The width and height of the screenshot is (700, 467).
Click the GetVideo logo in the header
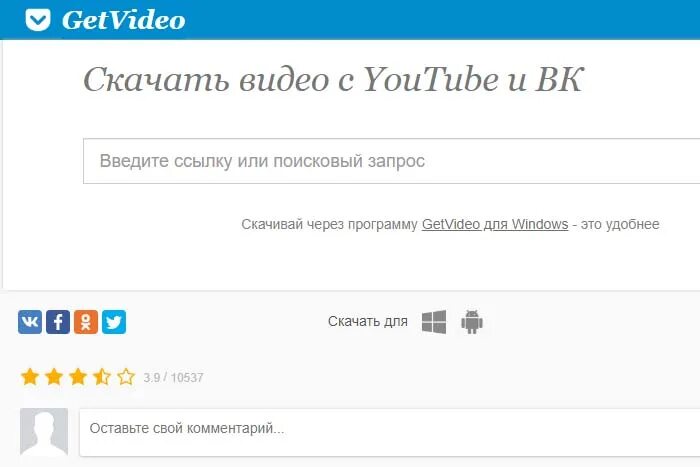point(38,20)
